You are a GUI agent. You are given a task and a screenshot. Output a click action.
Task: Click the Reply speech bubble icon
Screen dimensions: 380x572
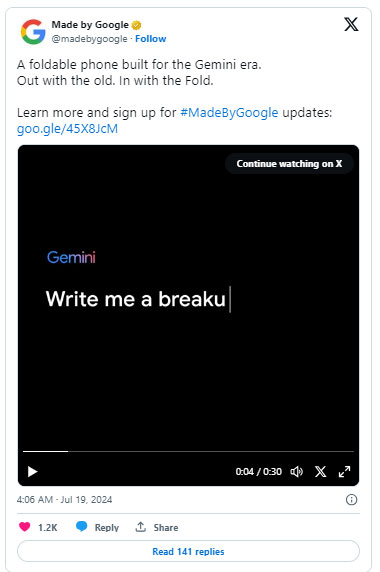click(x=82, y=526)
